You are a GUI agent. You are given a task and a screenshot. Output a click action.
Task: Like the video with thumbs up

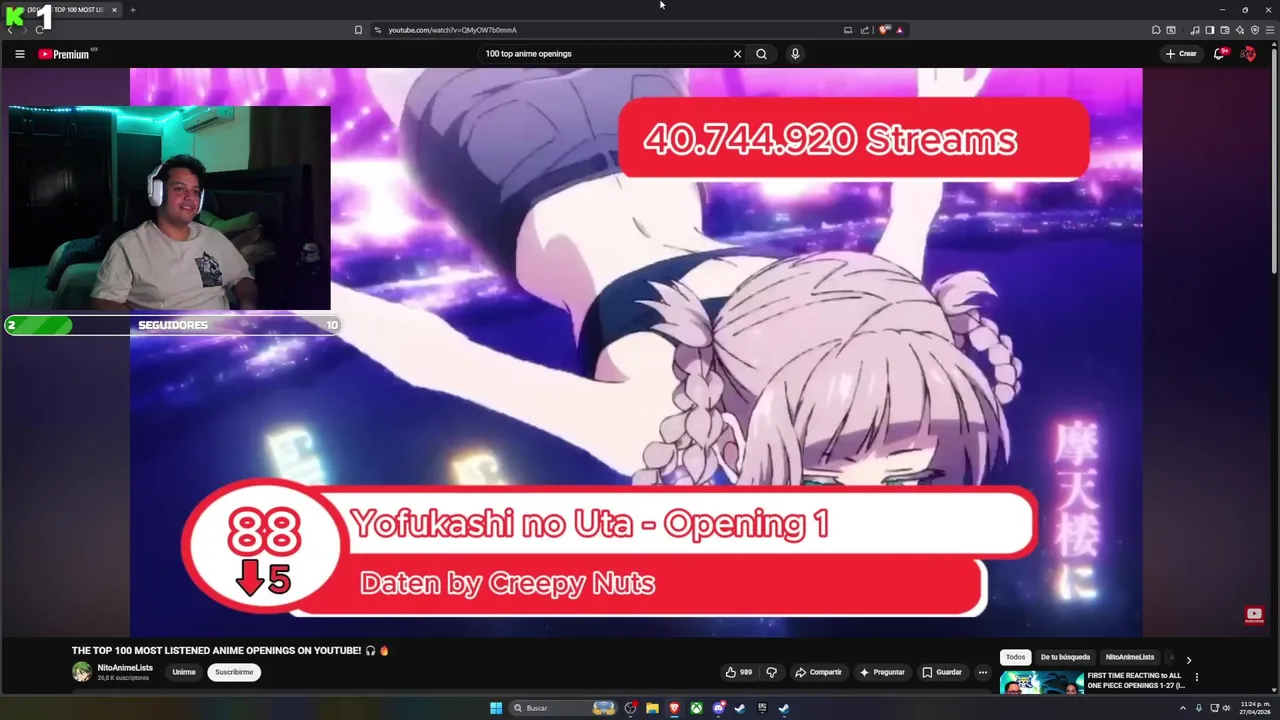coord(739,672)
